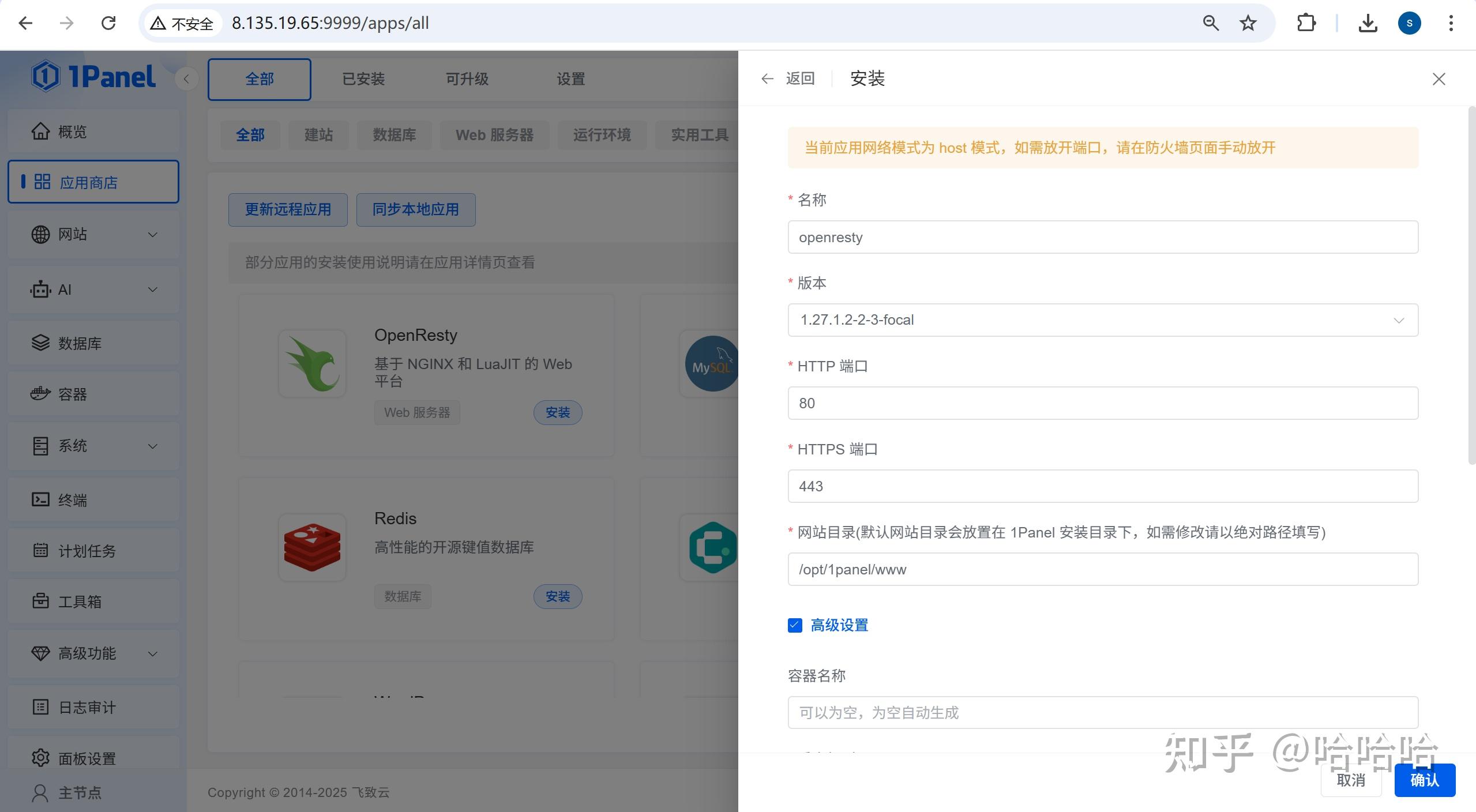Confirm installation with 确认 button

[x=1424, y=780]
